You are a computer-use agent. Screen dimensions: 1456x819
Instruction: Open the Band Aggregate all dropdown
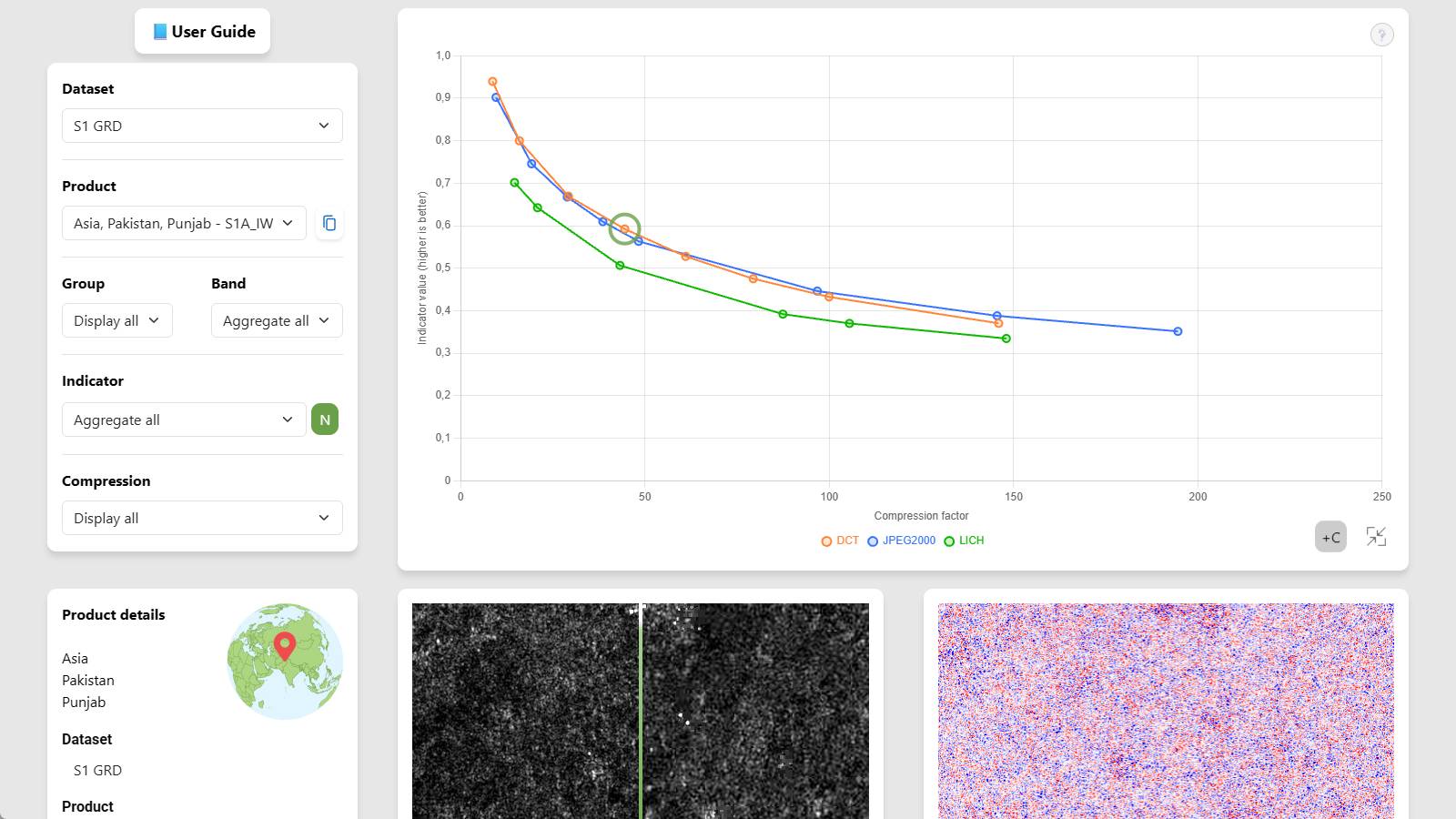(277, 320)
